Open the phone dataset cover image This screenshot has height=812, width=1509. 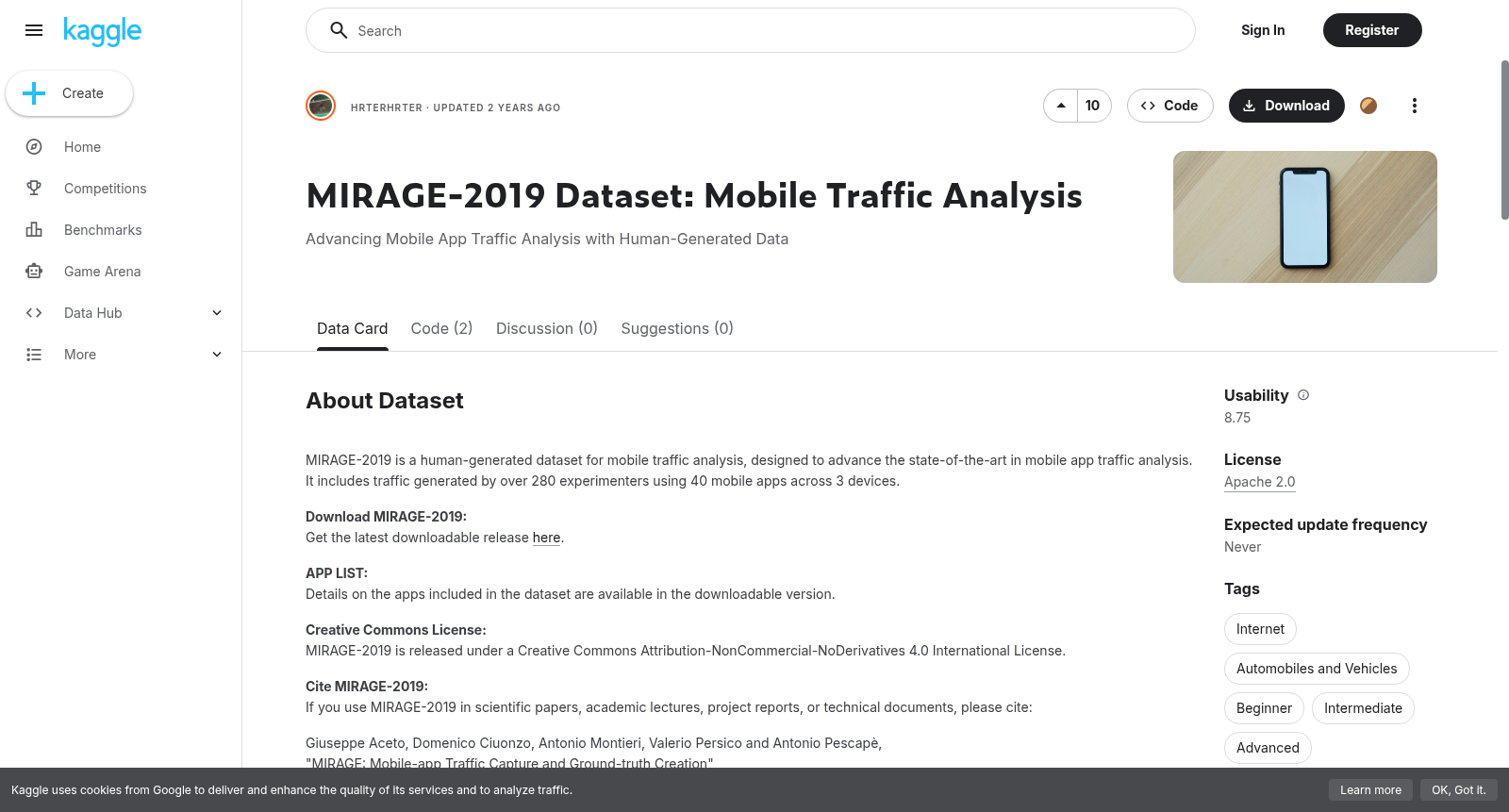pyautogui.click(x=1305, y=217)
